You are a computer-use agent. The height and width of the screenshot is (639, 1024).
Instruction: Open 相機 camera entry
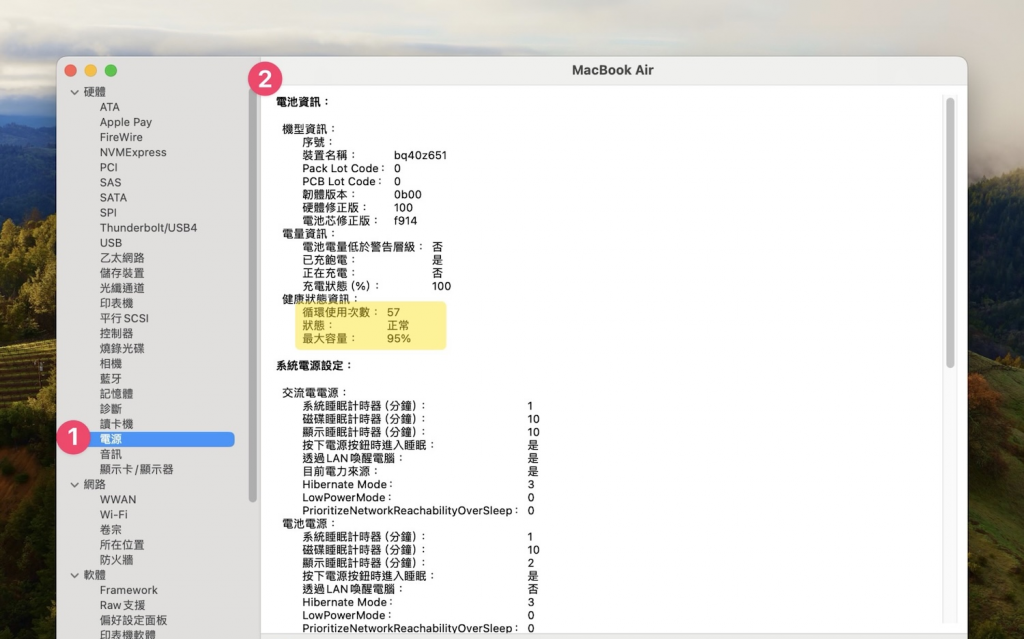[110, 363]
